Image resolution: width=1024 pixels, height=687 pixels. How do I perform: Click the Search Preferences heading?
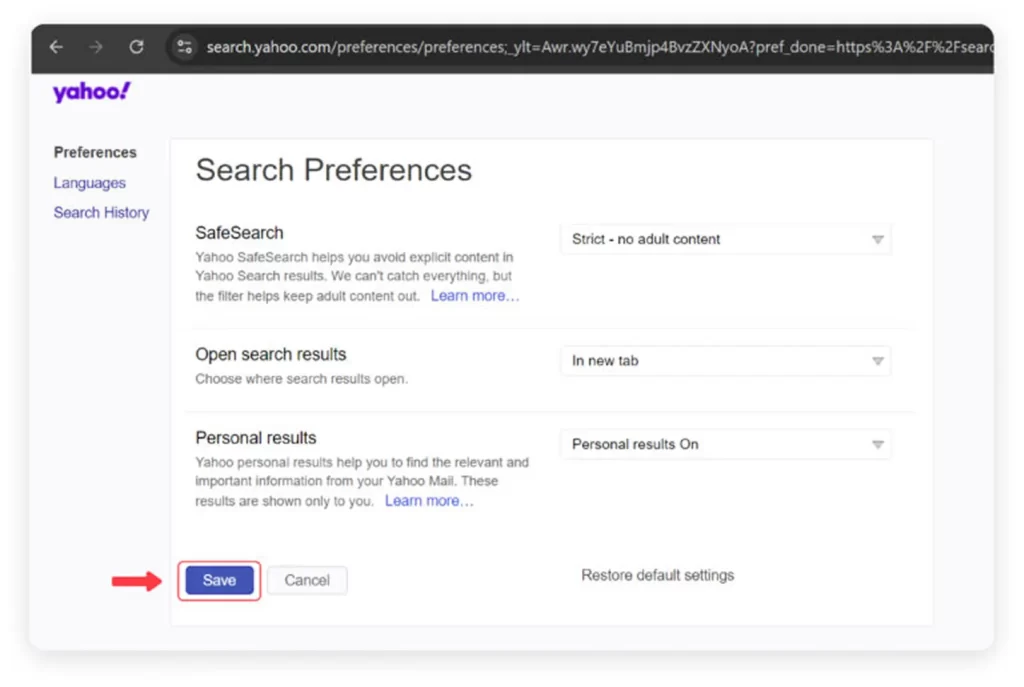[333, 170]
